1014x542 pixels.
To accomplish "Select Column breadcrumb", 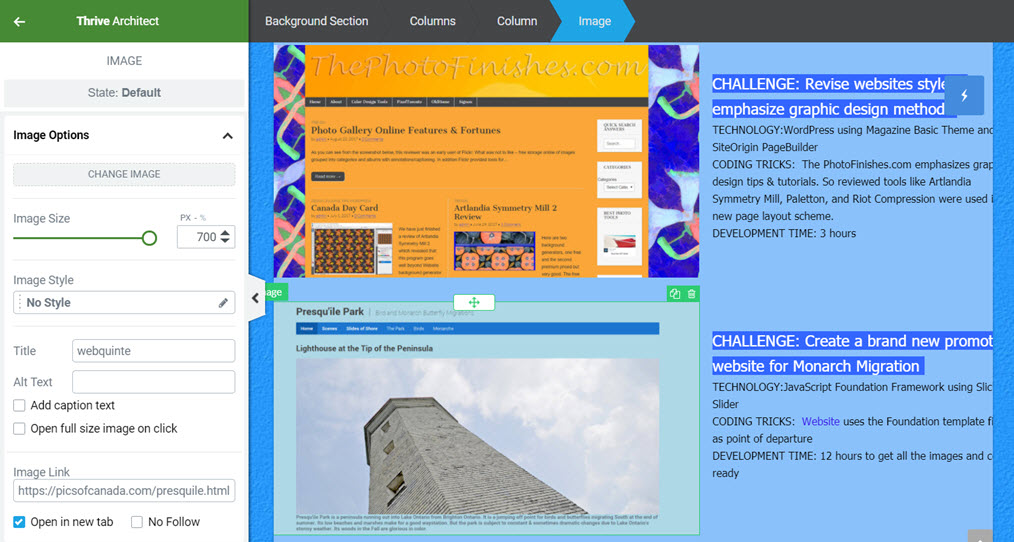I will pyautogui.click(x=517, y=21).
